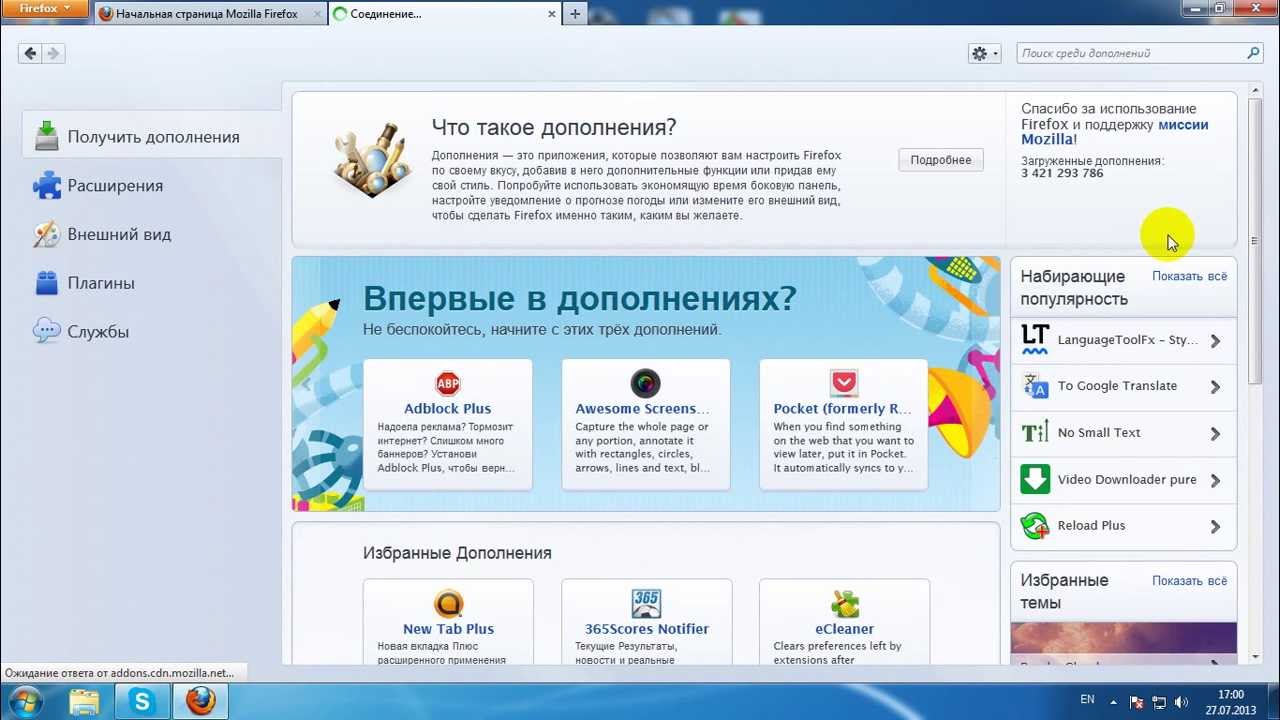
Task: Go forward with the right arrow button
Action: (x=53, y=53)
